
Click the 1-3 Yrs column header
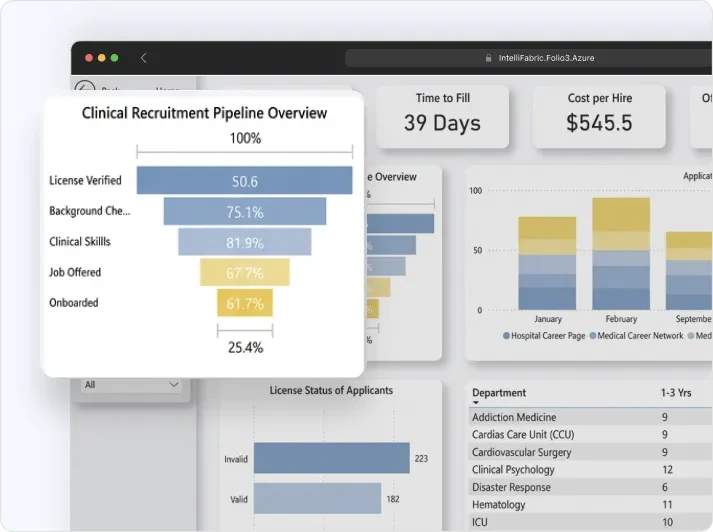(676, 393)
